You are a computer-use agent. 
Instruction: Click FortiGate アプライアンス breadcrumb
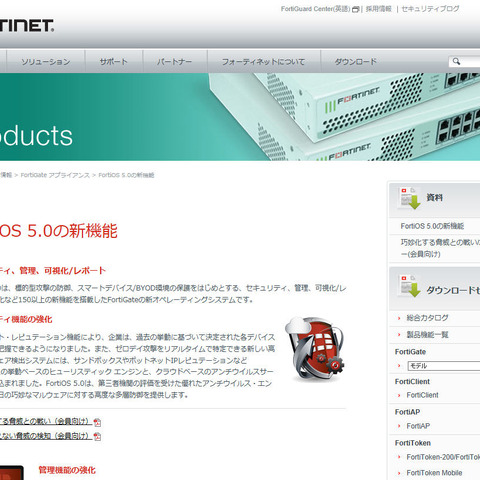tap(55, 175)
